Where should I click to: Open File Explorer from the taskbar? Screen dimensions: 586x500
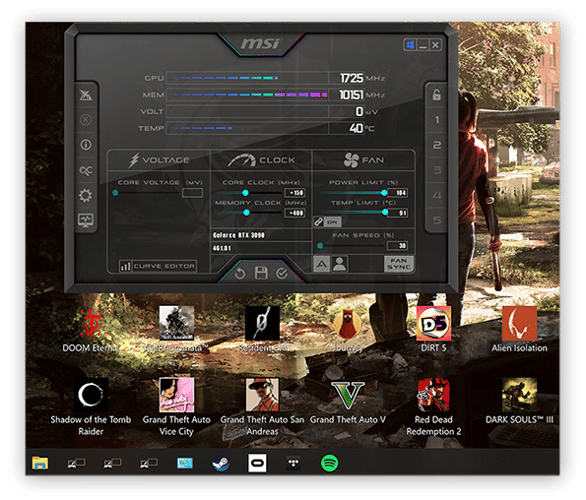point(40,463)
